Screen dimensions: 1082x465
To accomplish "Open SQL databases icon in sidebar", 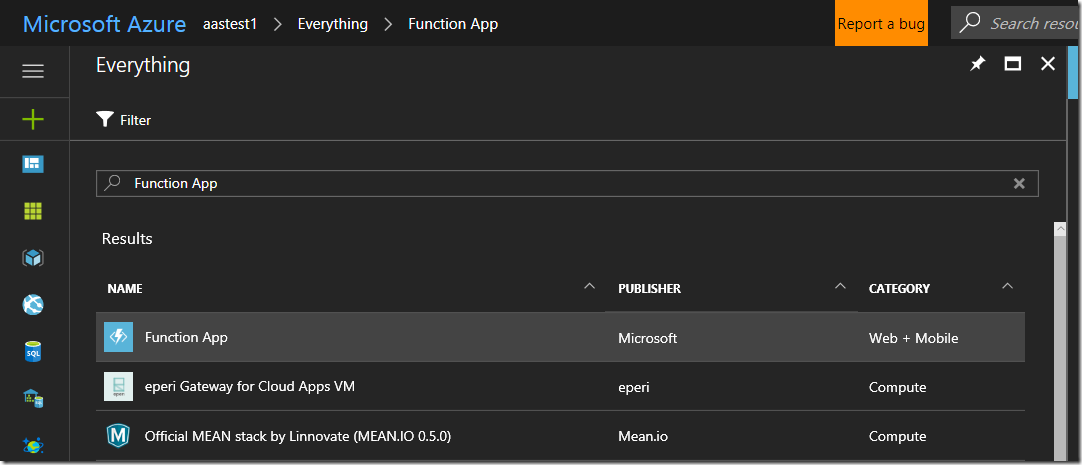I will pos(33,352).
